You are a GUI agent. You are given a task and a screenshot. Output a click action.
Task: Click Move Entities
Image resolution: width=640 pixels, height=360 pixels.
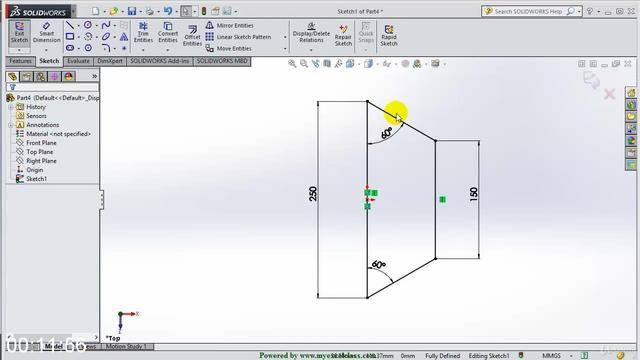click(x=229, y=48)
